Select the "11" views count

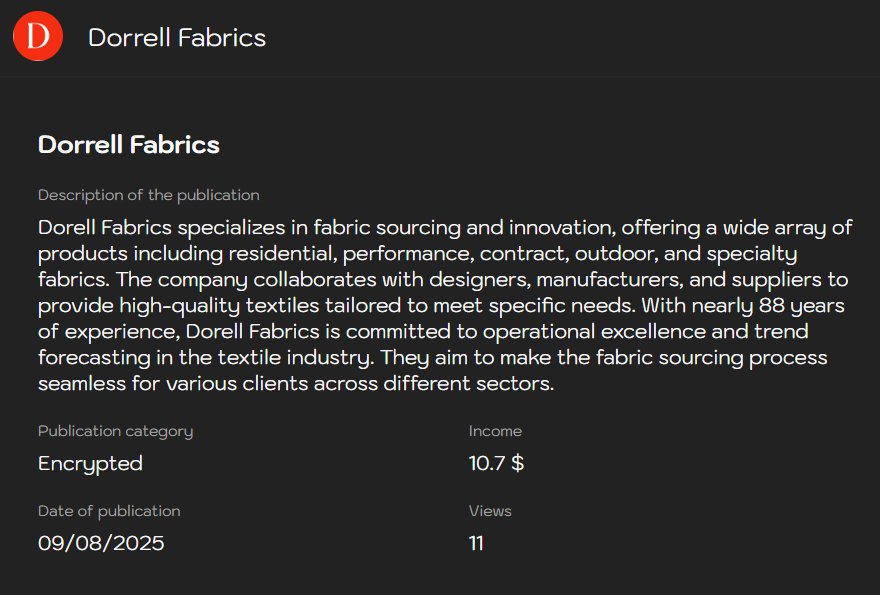476,543
